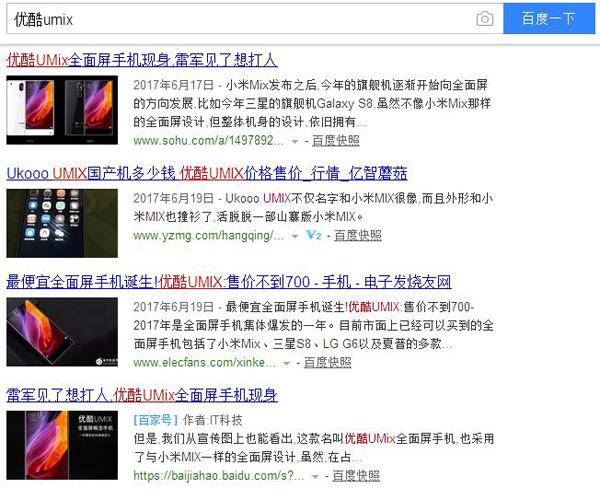Open 百度快照 for the yzmg.com result
This screenshot has height=500, width=600.
358,235
